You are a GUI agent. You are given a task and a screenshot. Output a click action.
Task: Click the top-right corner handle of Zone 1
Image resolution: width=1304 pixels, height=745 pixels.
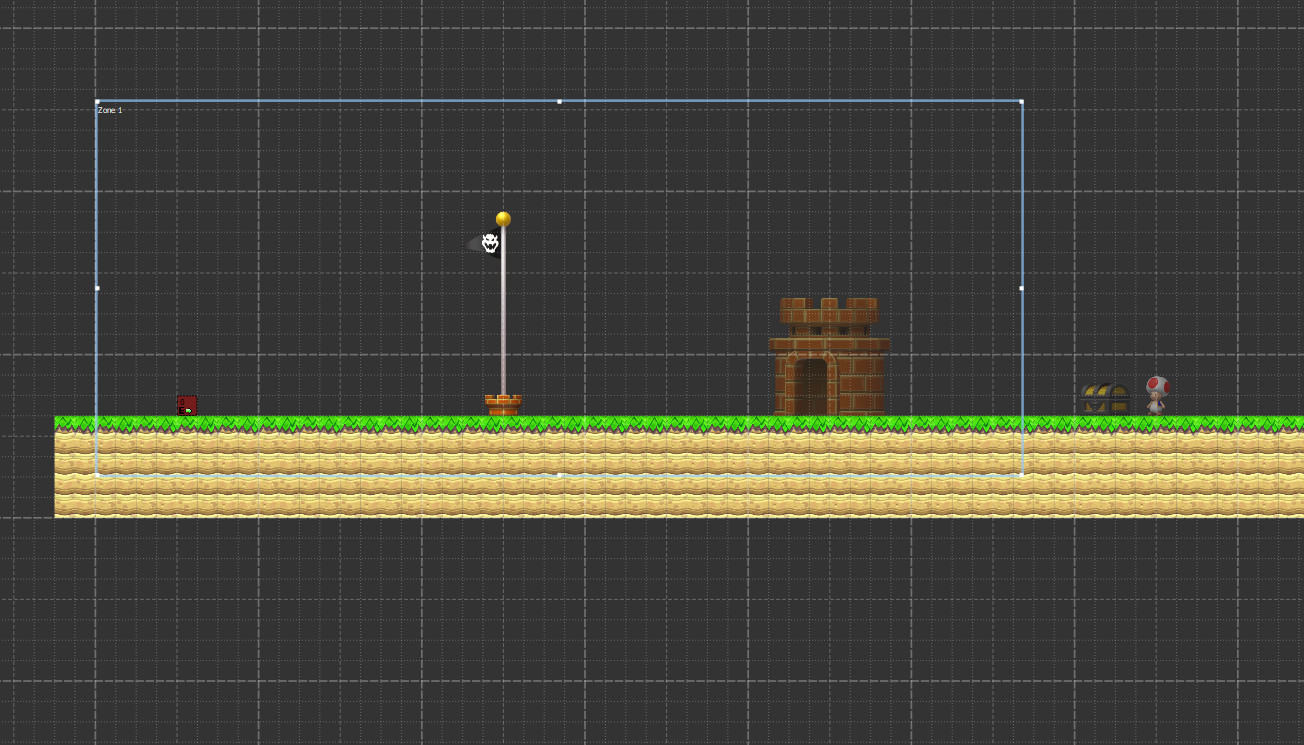click(1021, 101)
